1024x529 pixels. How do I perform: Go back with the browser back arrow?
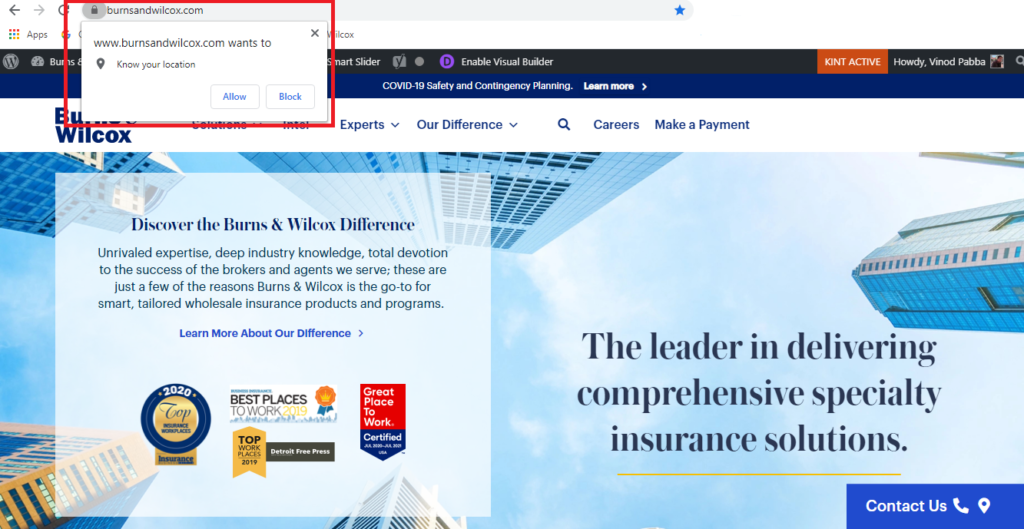[14, 10]
